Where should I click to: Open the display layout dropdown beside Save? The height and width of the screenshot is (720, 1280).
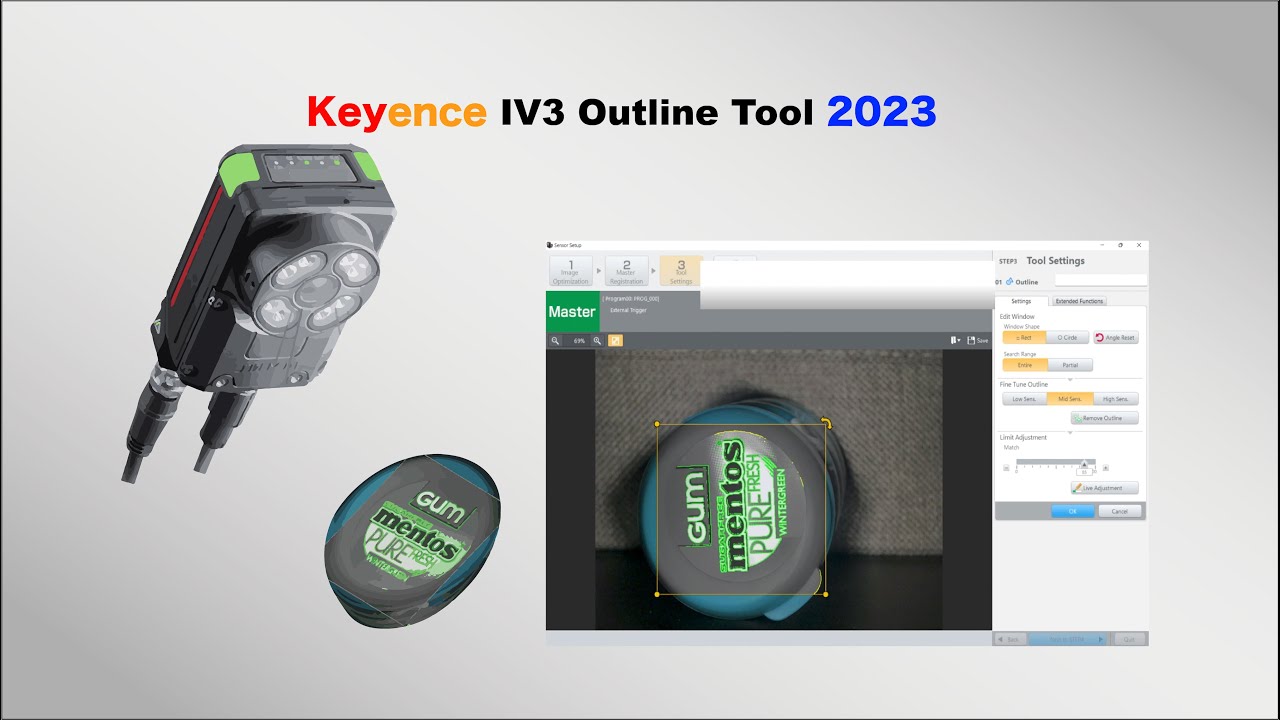pyautogui.click(x=957, y=341)
